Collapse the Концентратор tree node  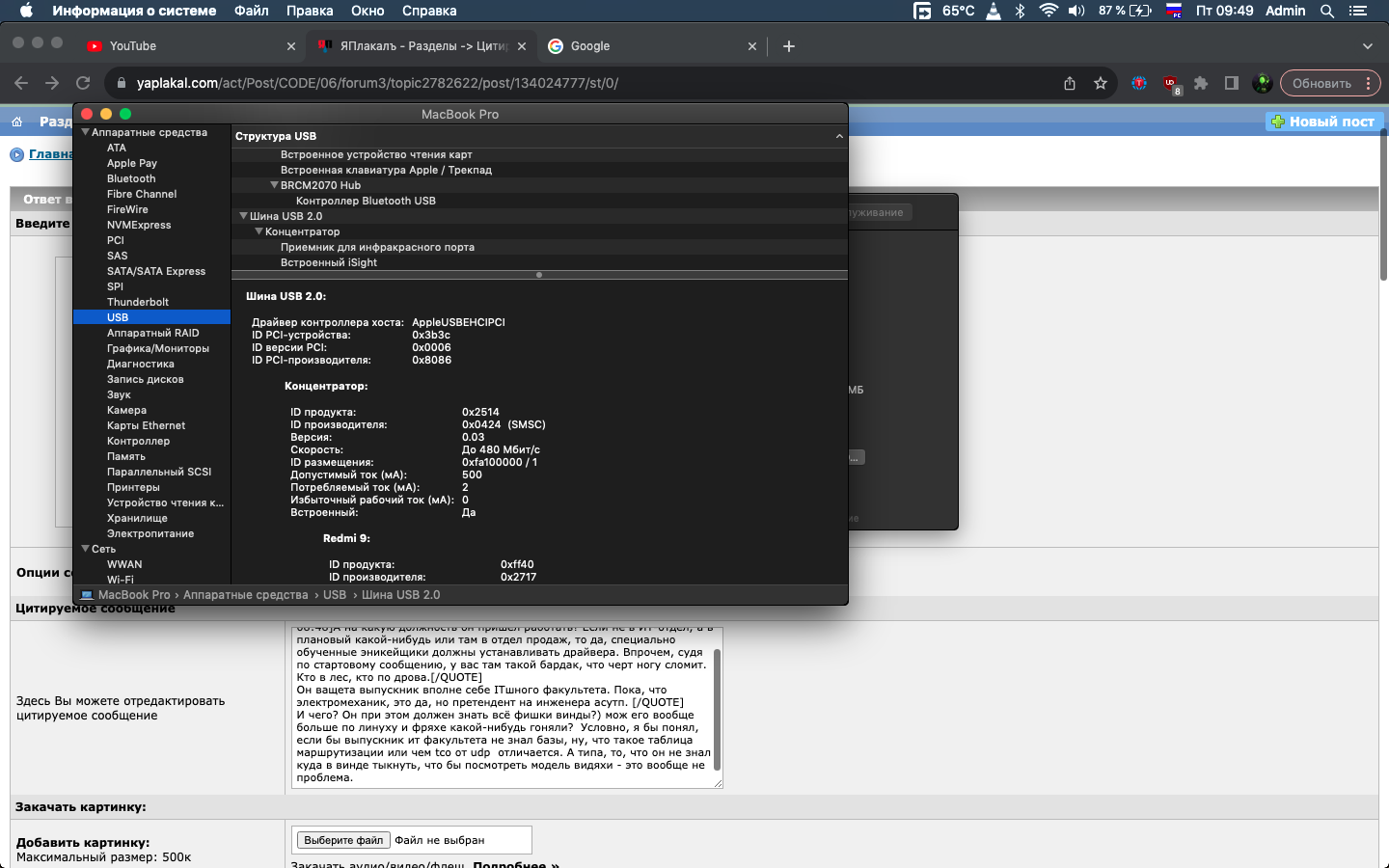pyautogui.click(x=259, y=231)
